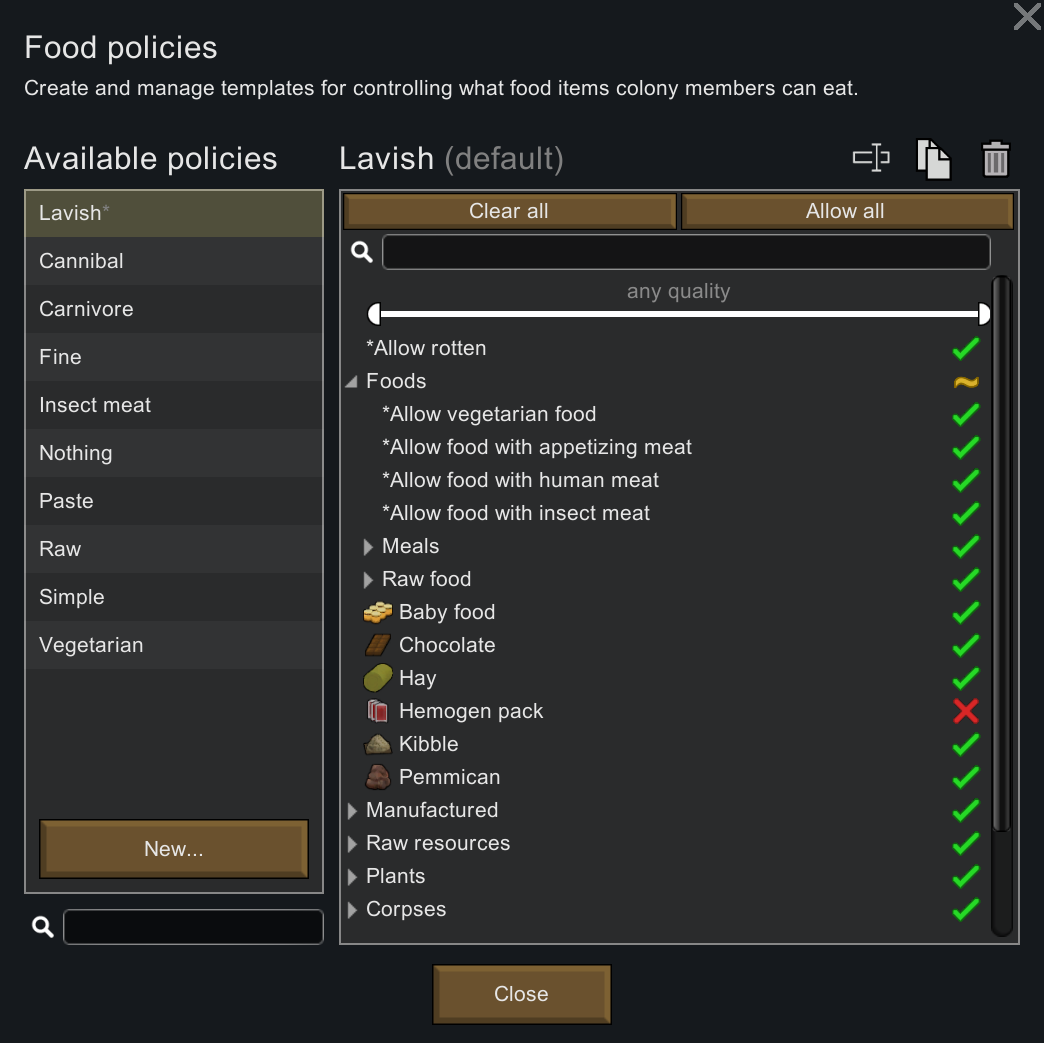1044x1043 pixels.
Task: Toggle the Allow rotten checkmark
Action: (x=965, y=348)
